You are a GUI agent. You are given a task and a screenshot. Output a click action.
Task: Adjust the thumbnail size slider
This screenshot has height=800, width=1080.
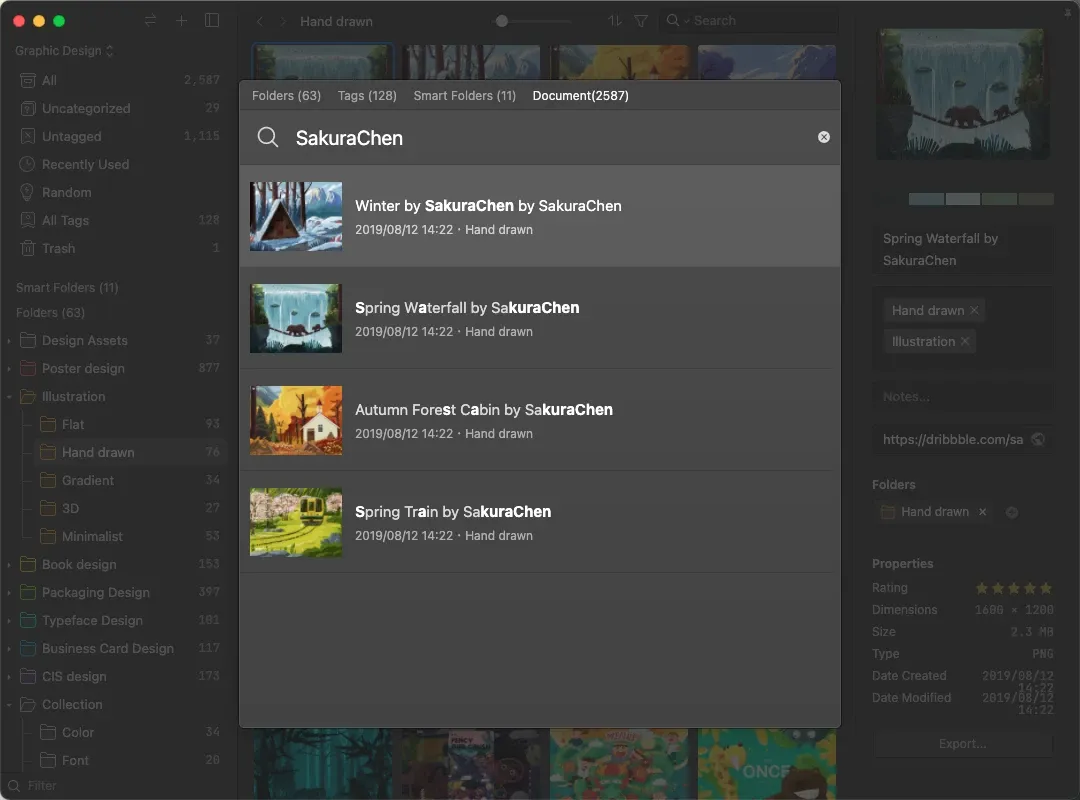(502, 21)
